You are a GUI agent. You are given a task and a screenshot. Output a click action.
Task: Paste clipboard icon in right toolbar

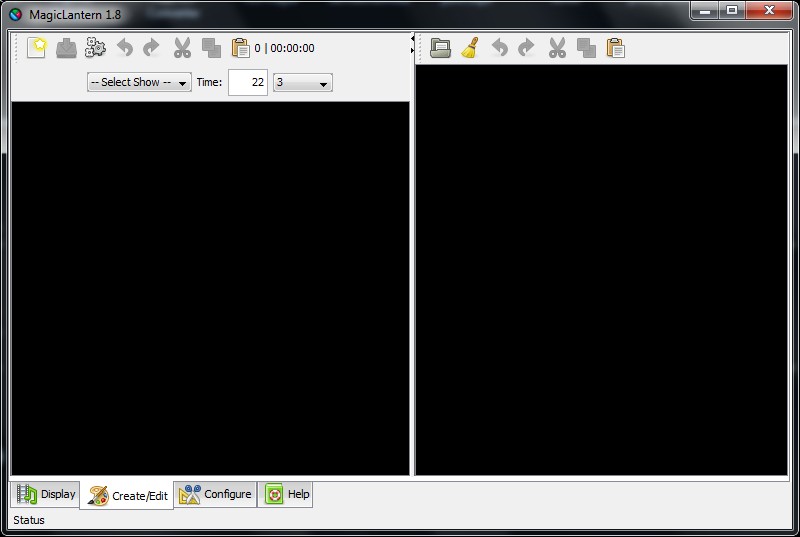click(616, 48)
